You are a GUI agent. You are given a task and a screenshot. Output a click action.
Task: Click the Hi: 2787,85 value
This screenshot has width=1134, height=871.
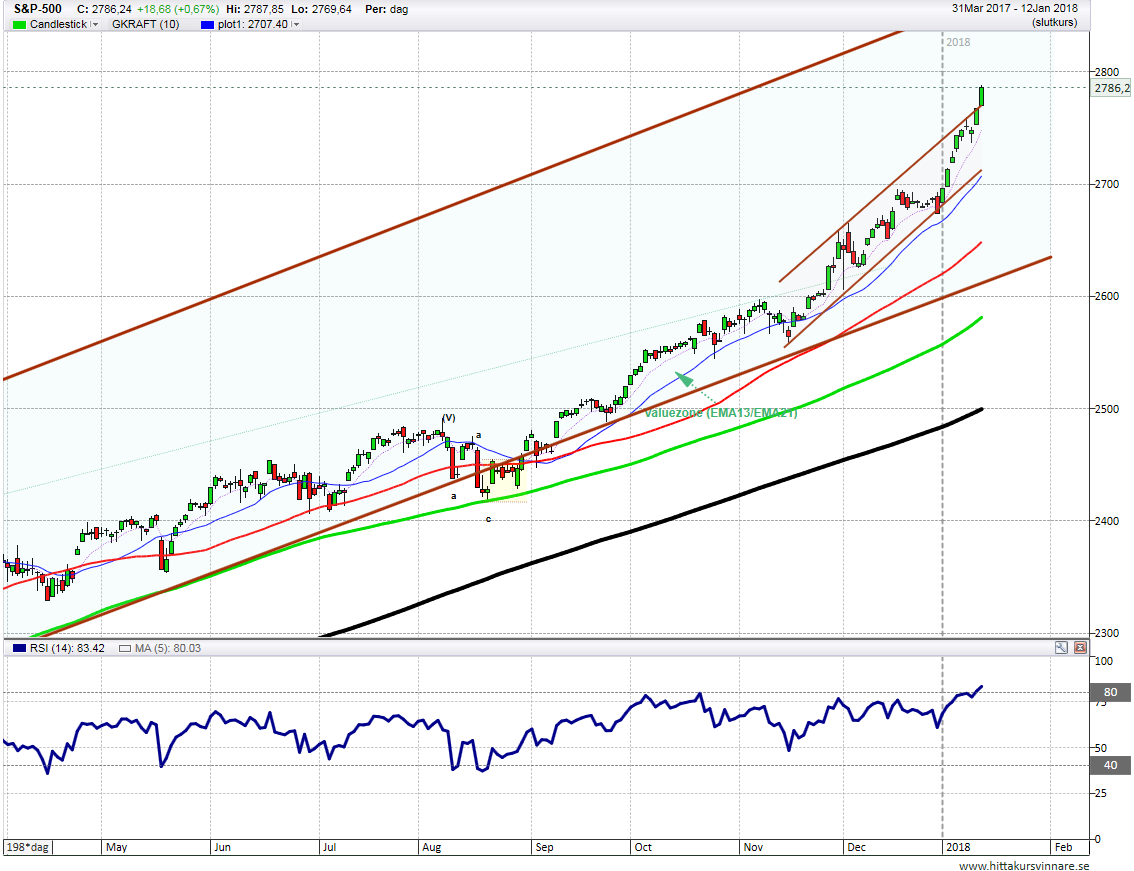tap(255, 9)
